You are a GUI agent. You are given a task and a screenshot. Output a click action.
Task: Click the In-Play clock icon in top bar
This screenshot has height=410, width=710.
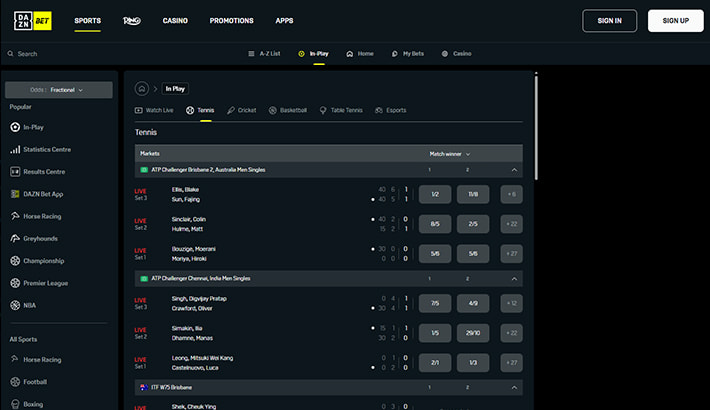click(x=302, y=53)
